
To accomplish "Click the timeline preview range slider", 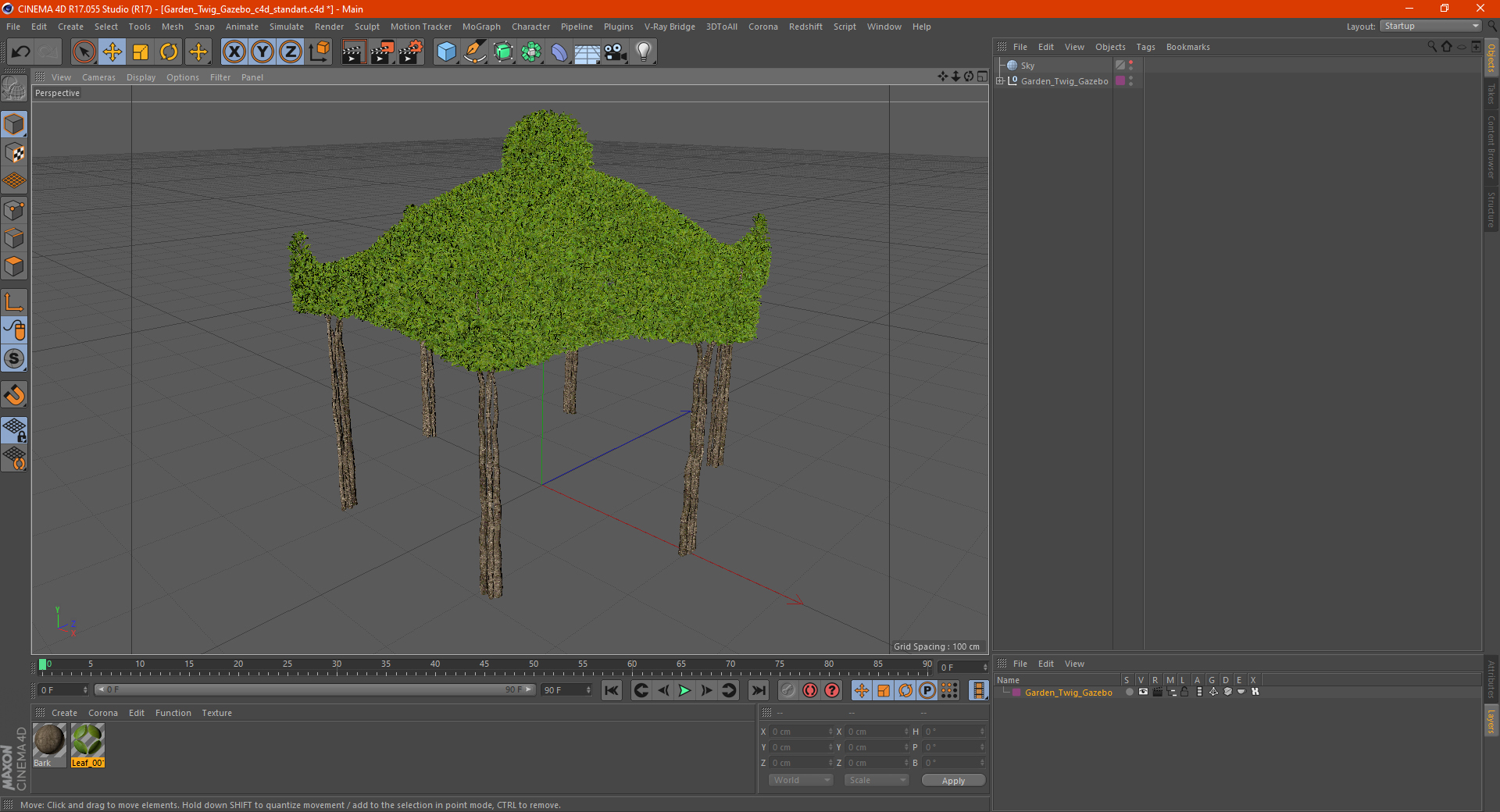I will coord(315,689).
